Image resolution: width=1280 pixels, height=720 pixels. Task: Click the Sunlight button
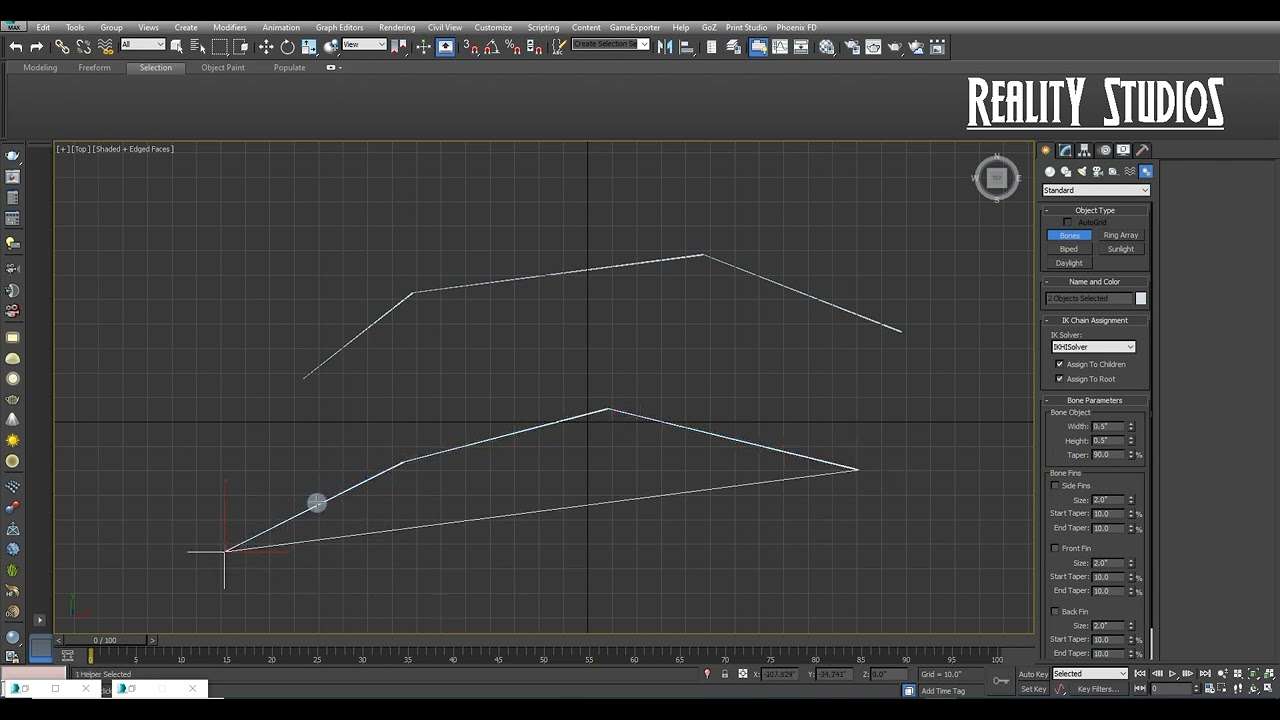click(x=1121, y=249)
